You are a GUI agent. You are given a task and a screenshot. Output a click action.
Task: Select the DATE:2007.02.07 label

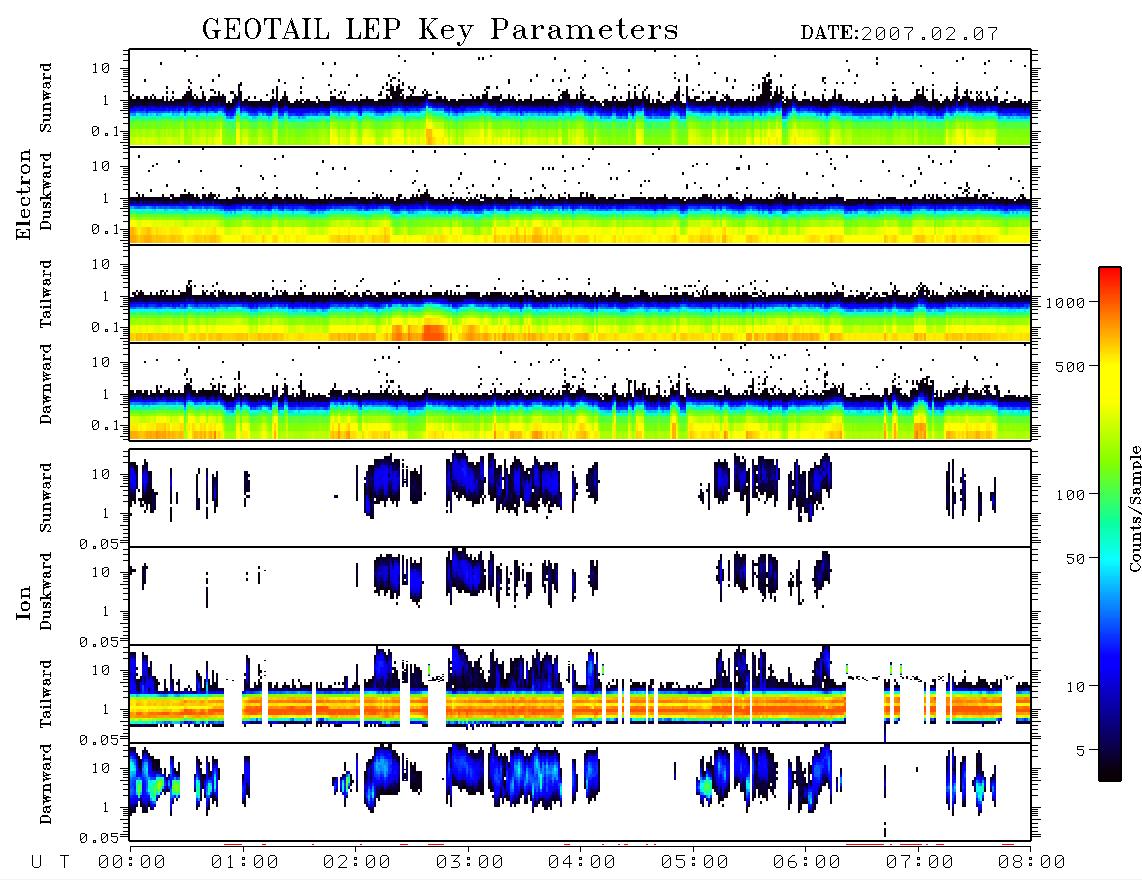point(899,34)
